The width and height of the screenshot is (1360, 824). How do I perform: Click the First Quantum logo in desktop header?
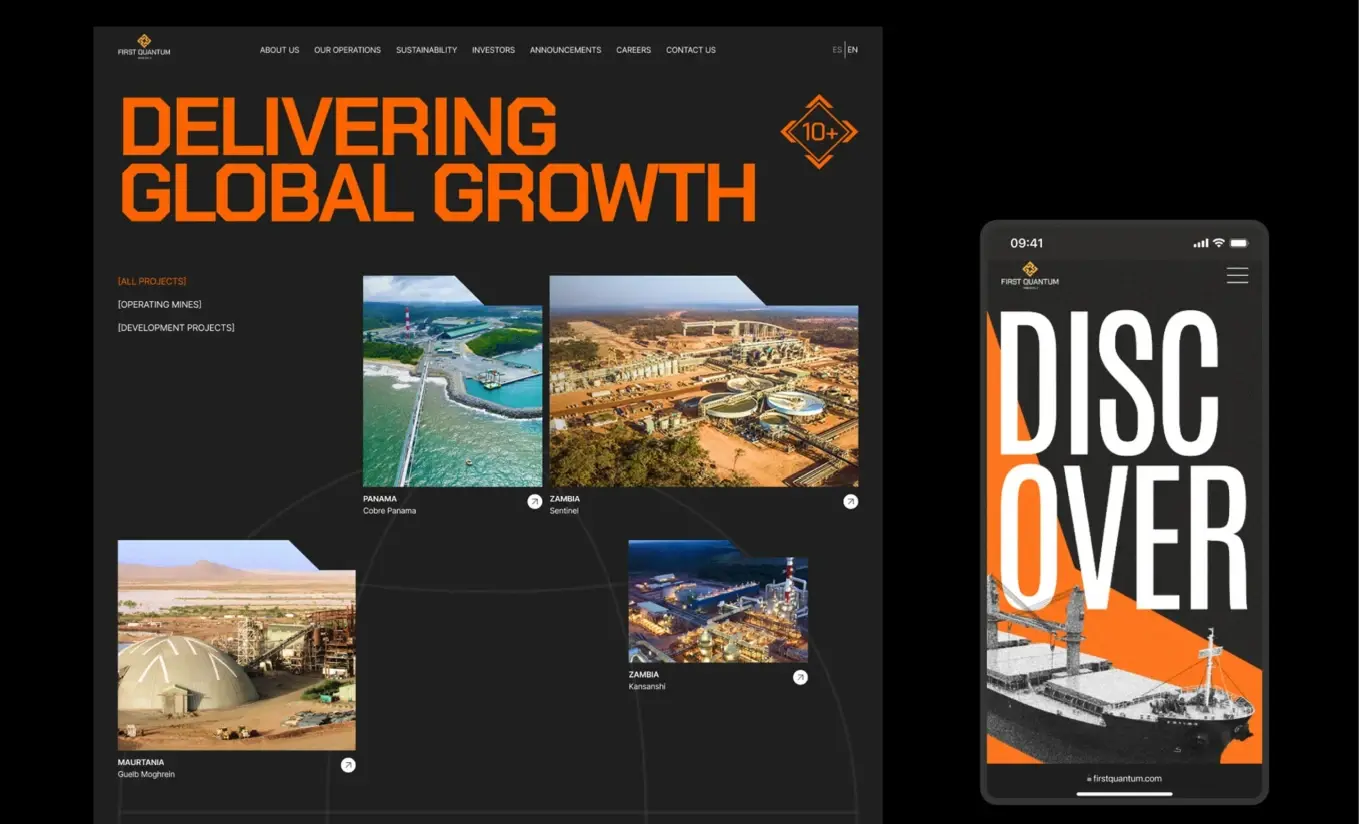[x=144, y=46]
